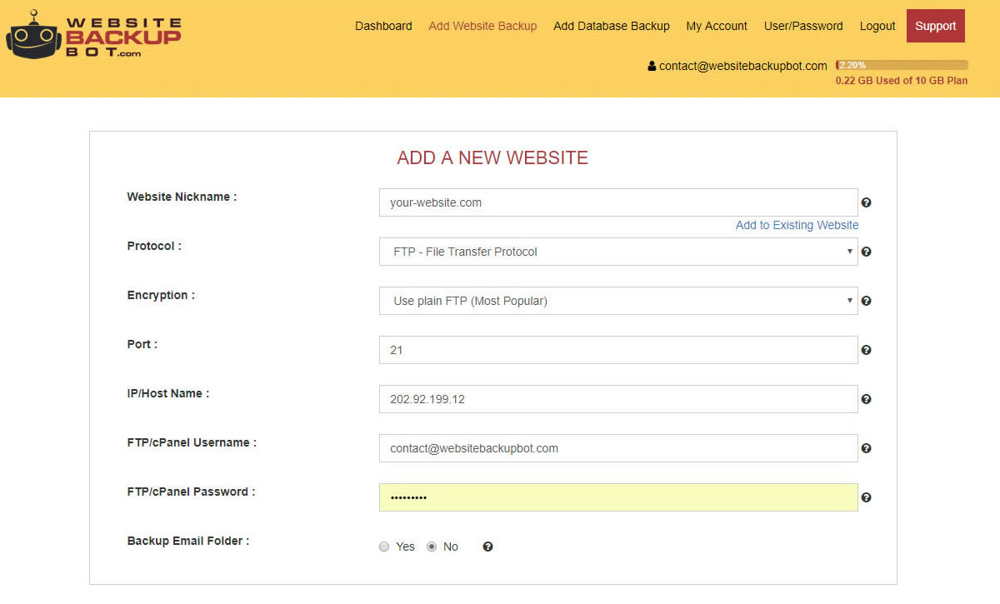Image resolution: width=1000 pixels, height=604 pixels.
Task: Click help icon next to Backup Email Folder
Action: [488, 547]
